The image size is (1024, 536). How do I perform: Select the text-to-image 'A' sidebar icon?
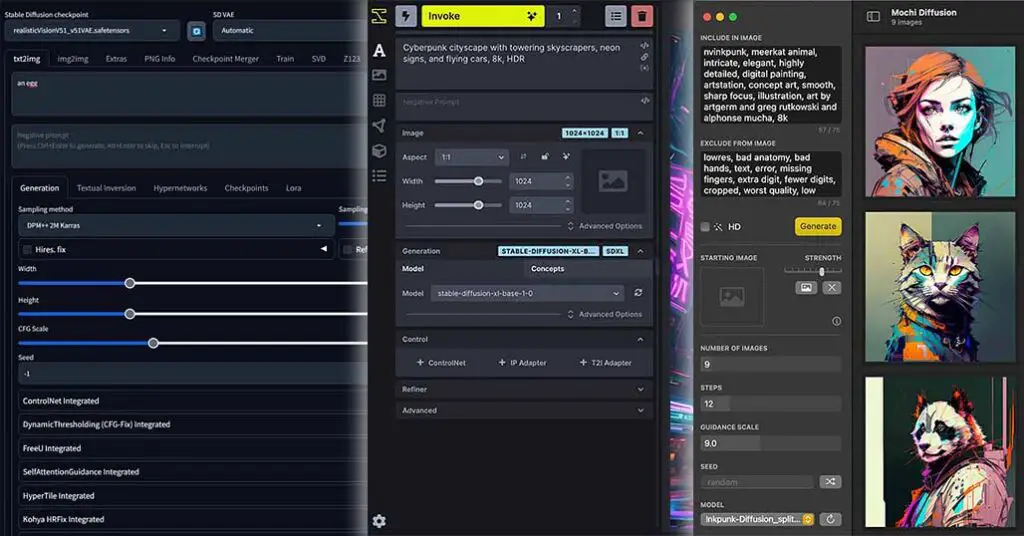(379, 50)
